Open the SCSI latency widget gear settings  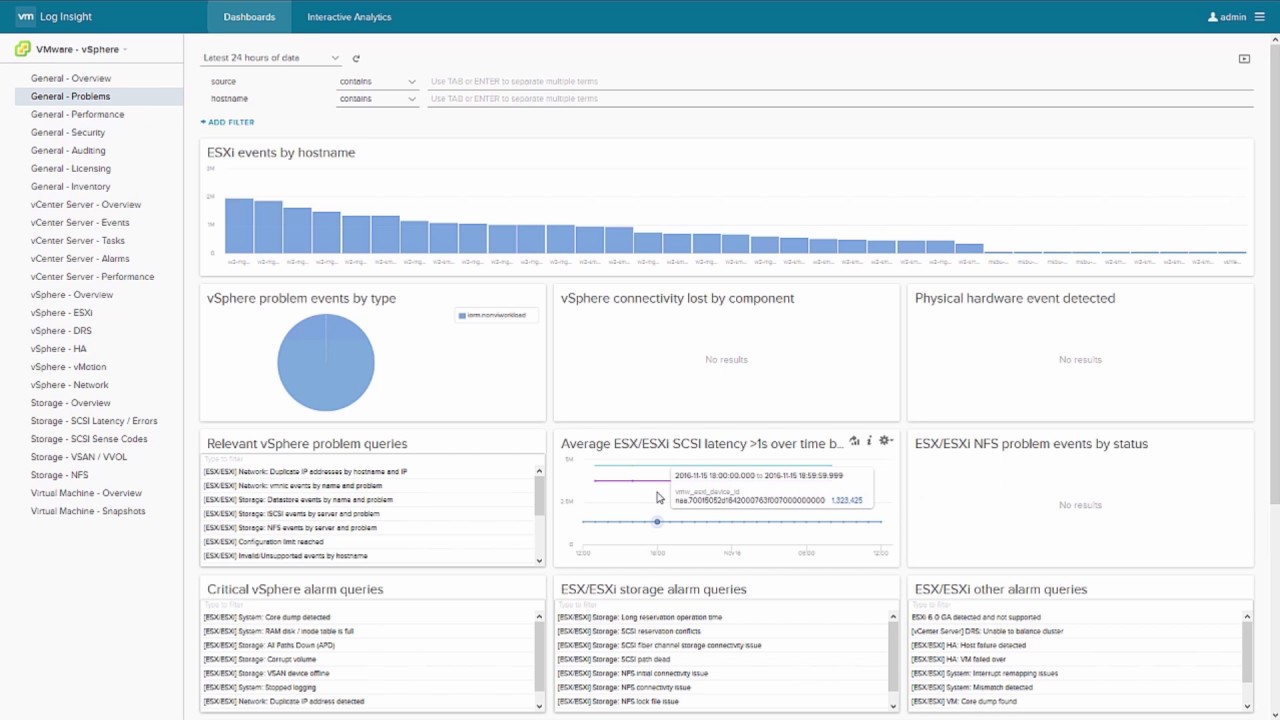click(x=885, y=441)
